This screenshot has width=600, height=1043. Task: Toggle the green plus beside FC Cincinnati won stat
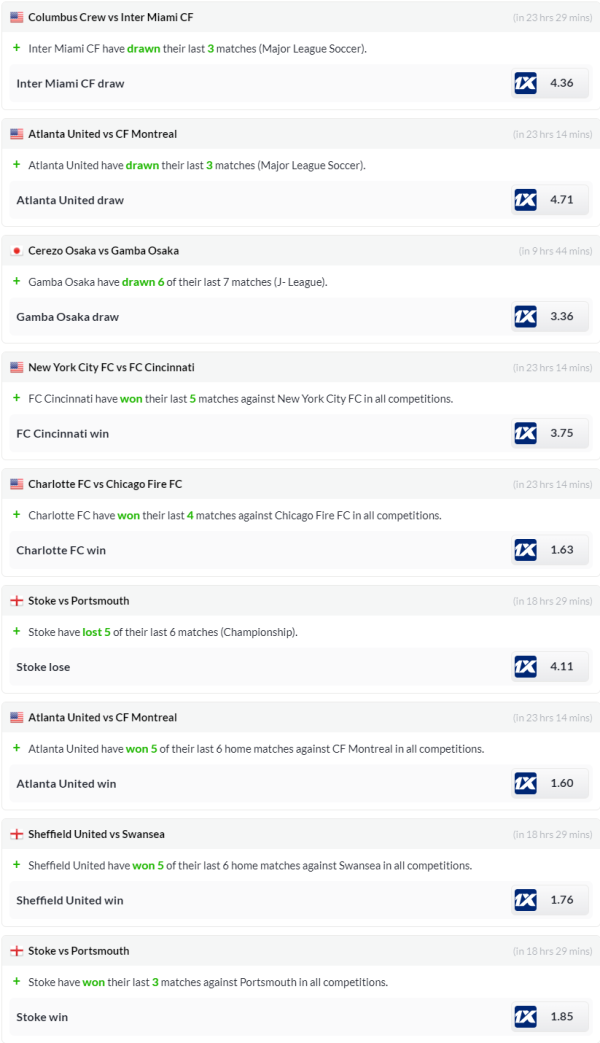(17, 398)
